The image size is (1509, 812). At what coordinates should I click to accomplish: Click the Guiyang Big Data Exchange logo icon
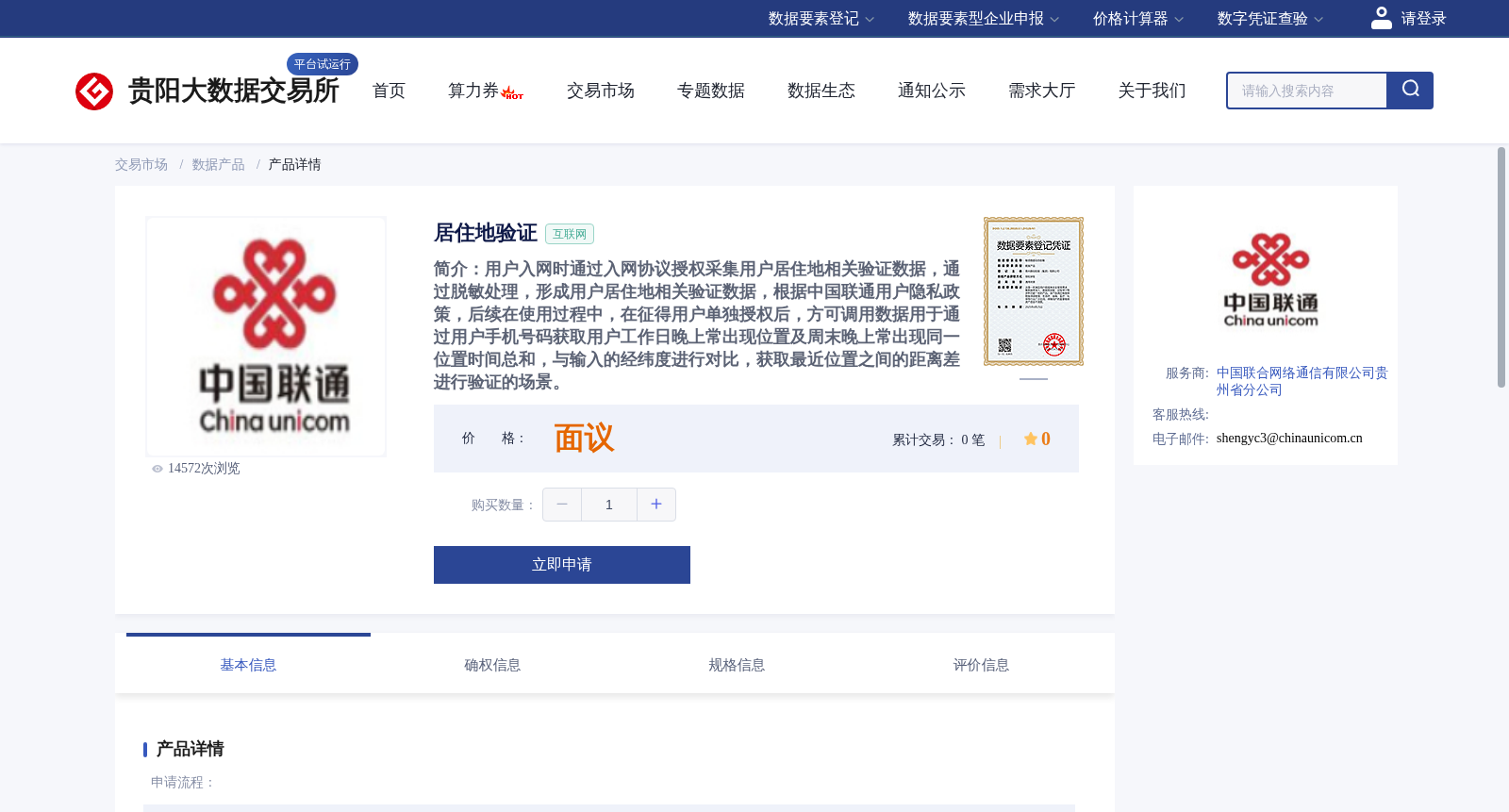pyautogui.click(x=94, y=91)
